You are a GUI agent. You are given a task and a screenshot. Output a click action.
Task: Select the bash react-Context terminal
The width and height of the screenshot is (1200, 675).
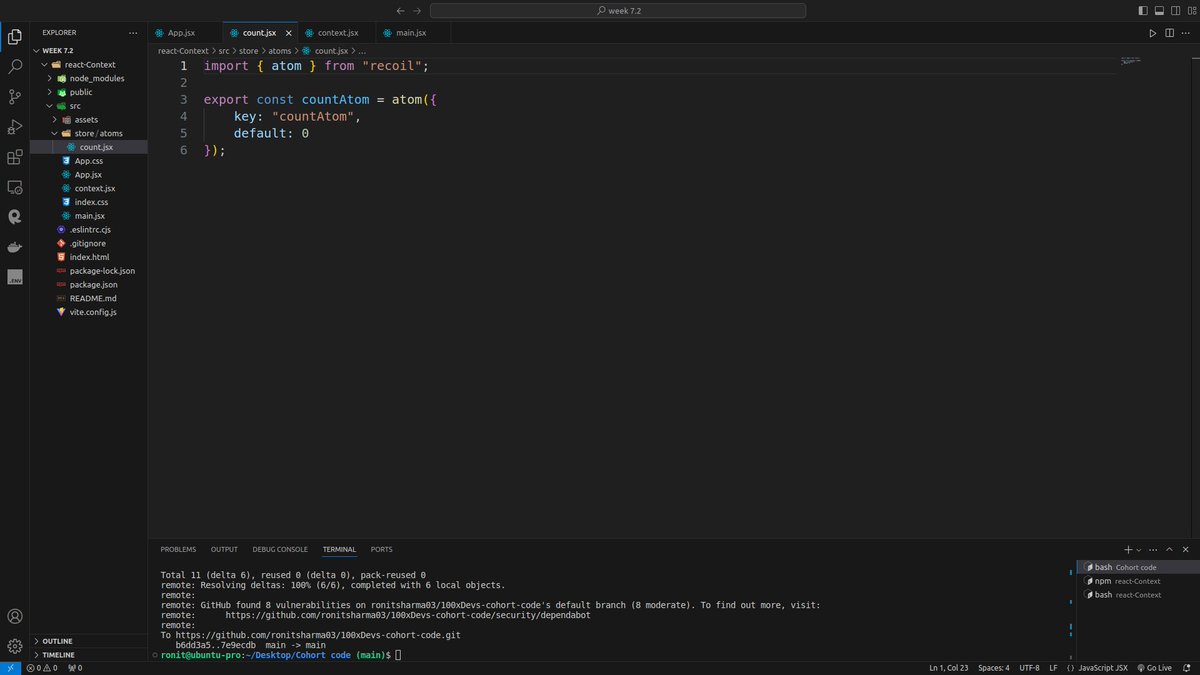point(1137,595)
